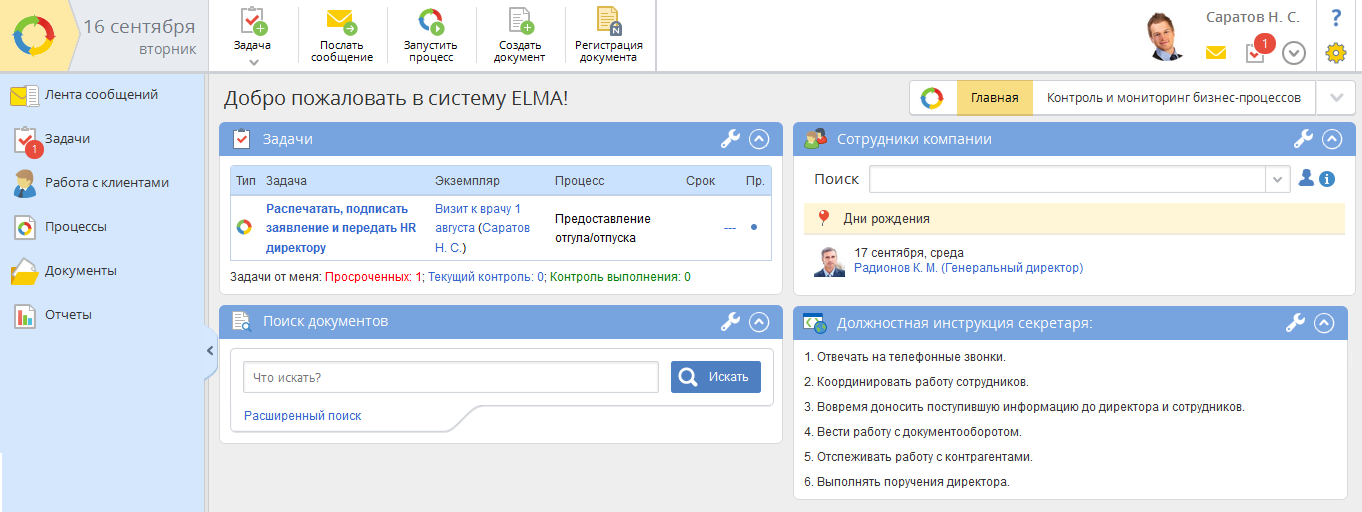The image size is (1362, 512).
Task: Open the Задача toolbar button
Action: pos(252,30)
